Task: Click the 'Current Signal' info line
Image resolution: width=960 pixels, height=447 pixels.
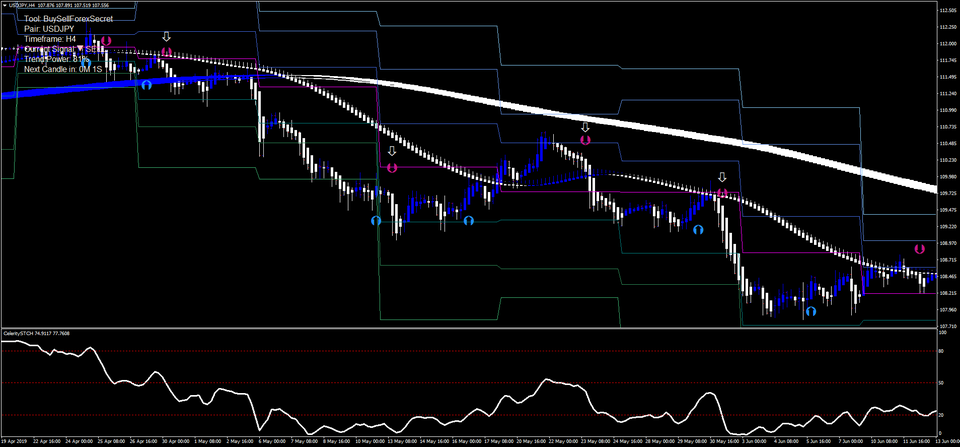Action: coord(64,49)
